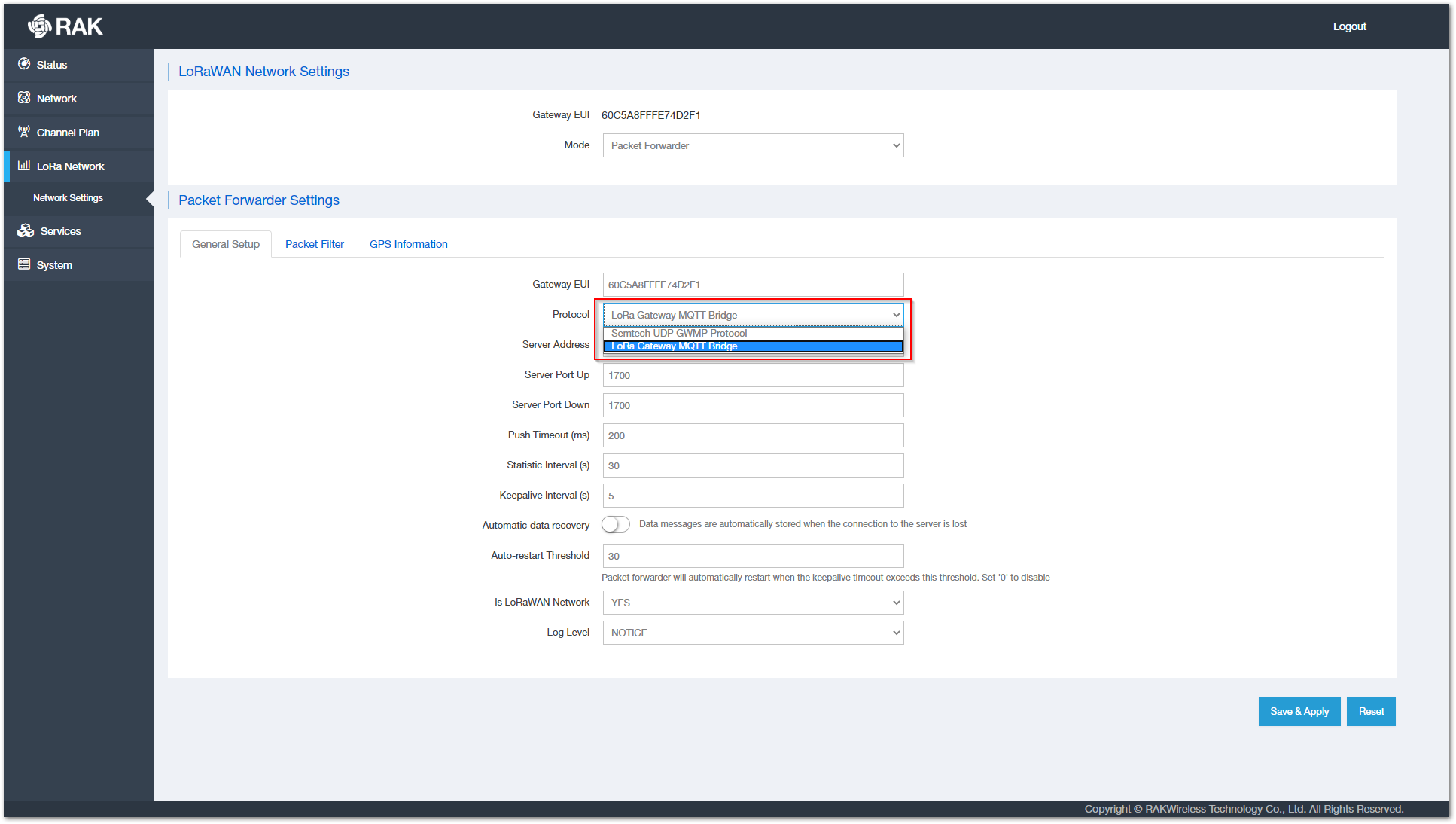Click the Server Port Down field
1456x824 pixels.
pyautogui.click(x=753, y=405)
